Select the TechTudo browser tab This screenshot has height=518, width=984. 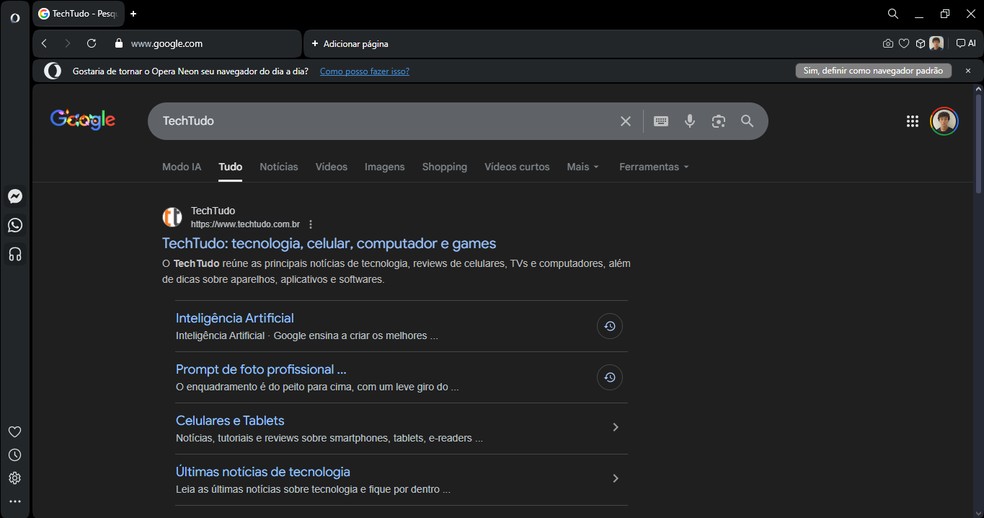(x=78, y=14)
